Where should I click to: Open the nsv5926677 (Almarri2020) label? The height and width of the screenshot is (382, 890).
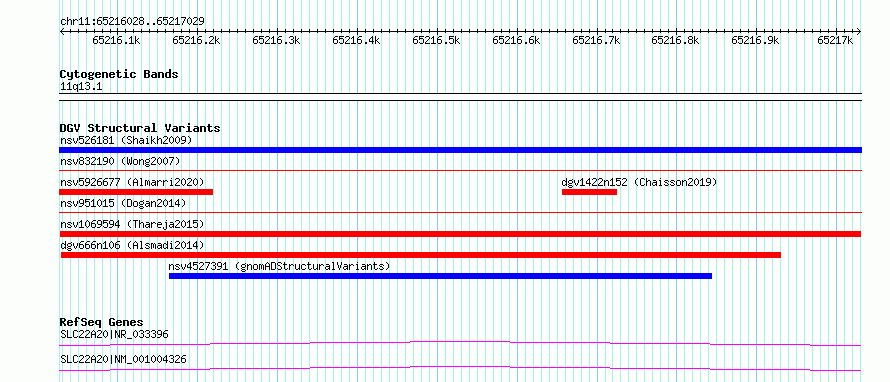tap(132, 182)
